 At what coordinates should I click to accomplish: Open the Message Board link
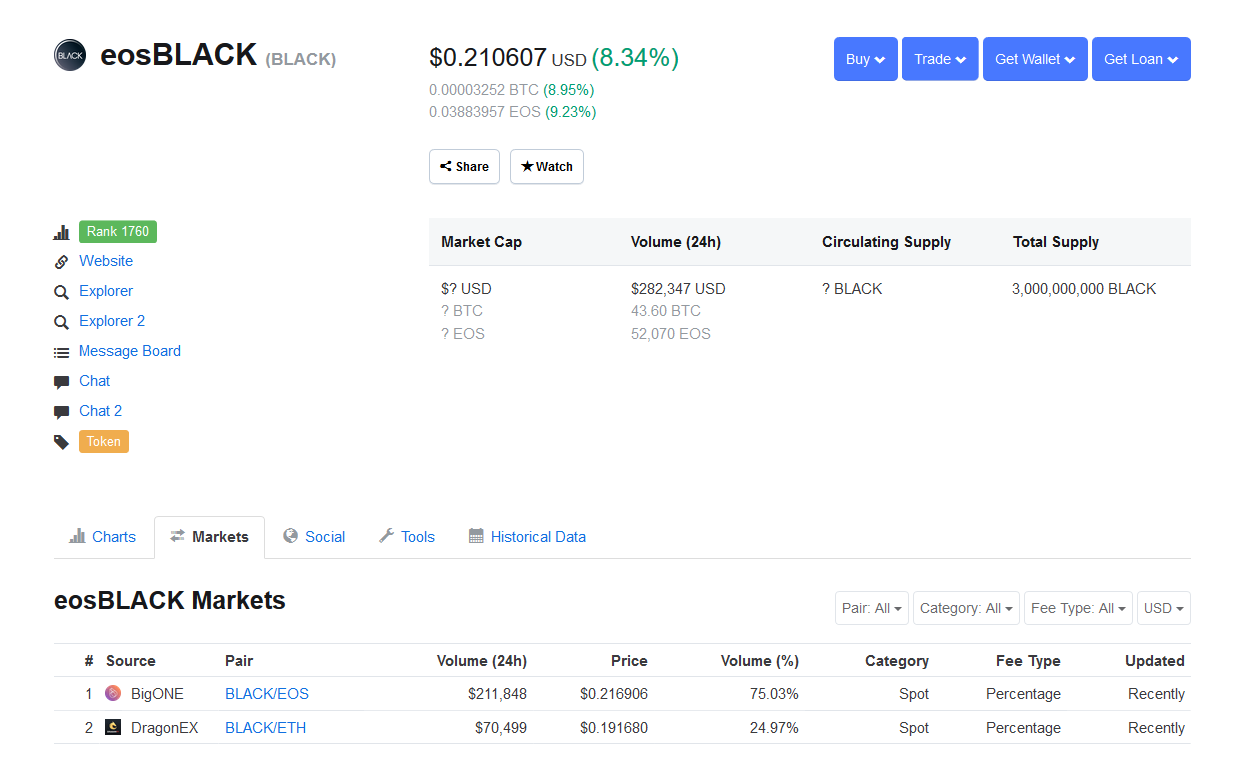130,351
